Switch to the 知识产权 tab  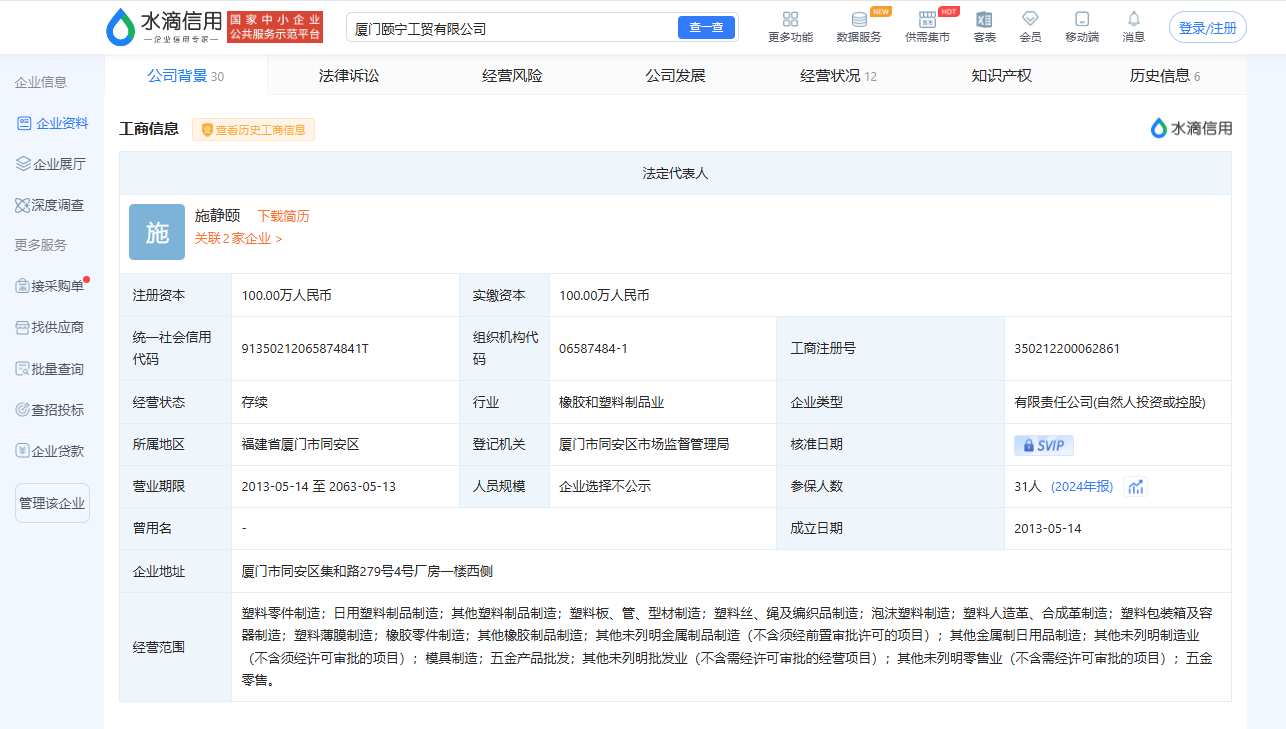[1001, 76]
